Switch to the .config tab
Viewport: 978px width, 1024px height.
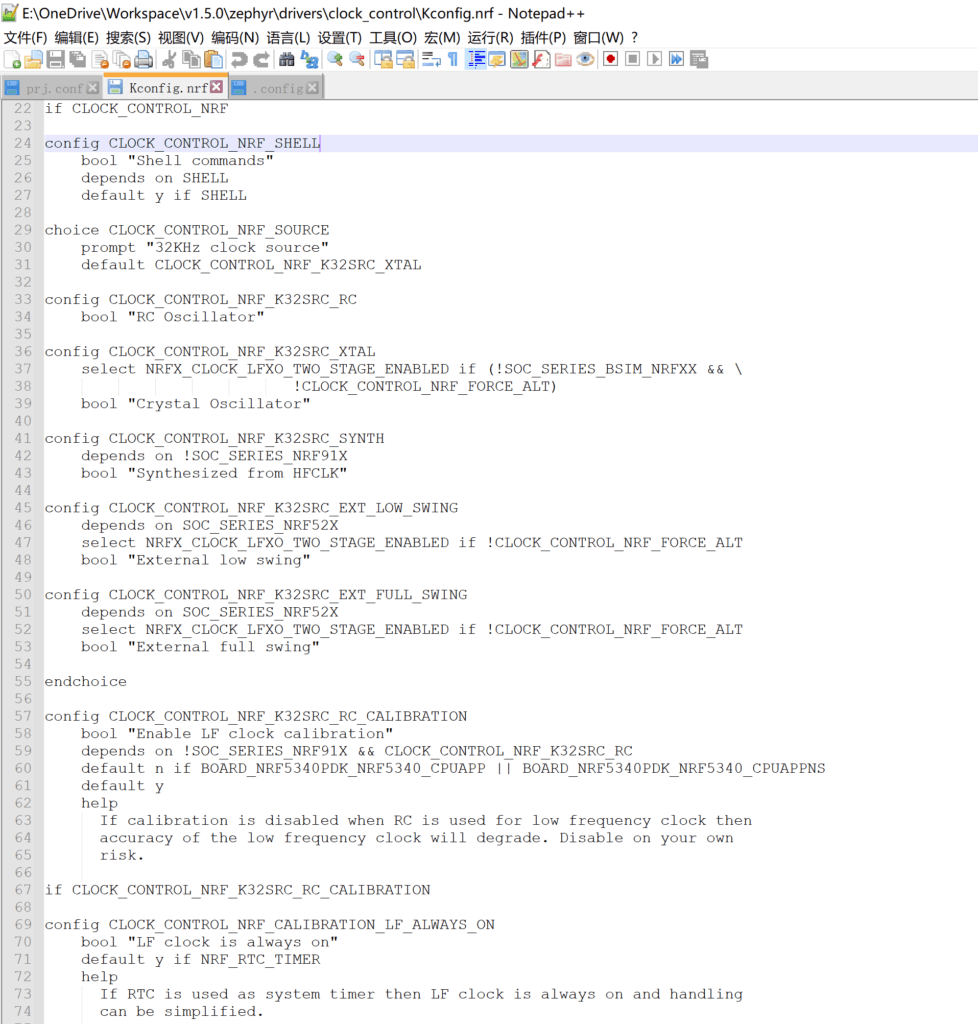(278, 88)
